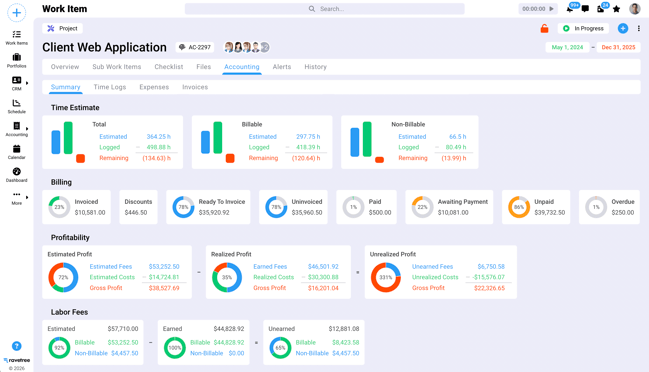
Task: Click the blue add button near In Progress
Action: click(623, 28)
